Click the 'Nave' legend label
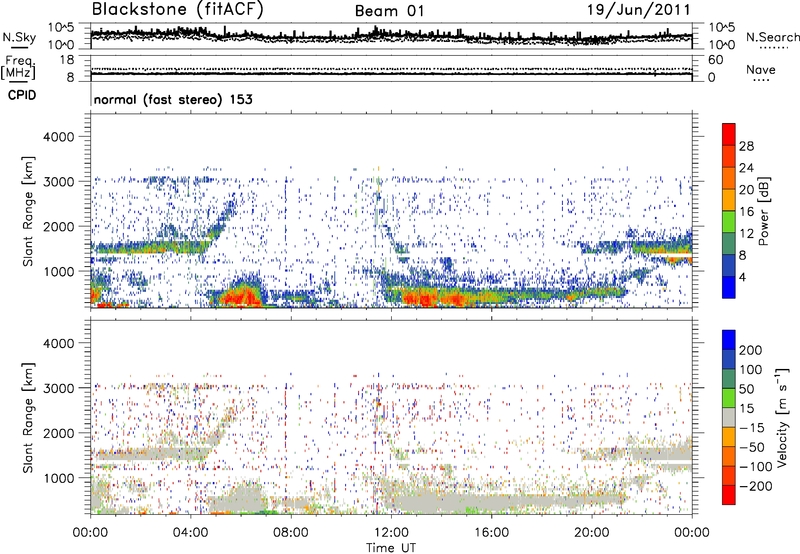This screenshot has height=554, width=800. 761,69
